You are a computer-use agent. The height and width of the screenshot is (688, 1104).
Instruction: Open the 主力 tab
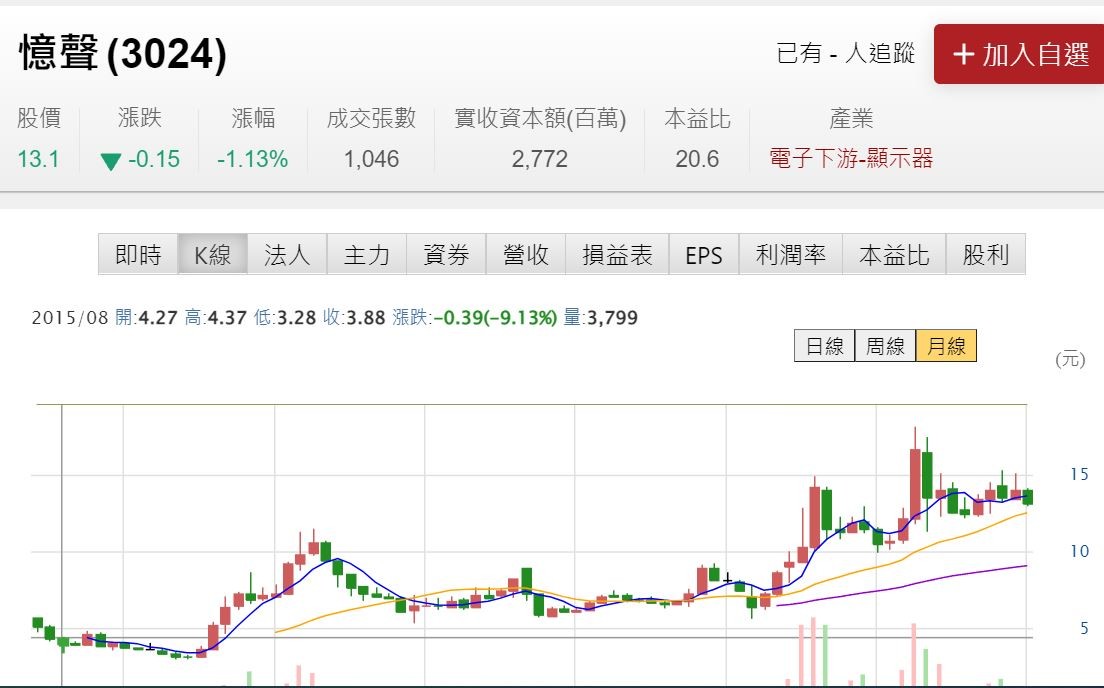(367, 255)
